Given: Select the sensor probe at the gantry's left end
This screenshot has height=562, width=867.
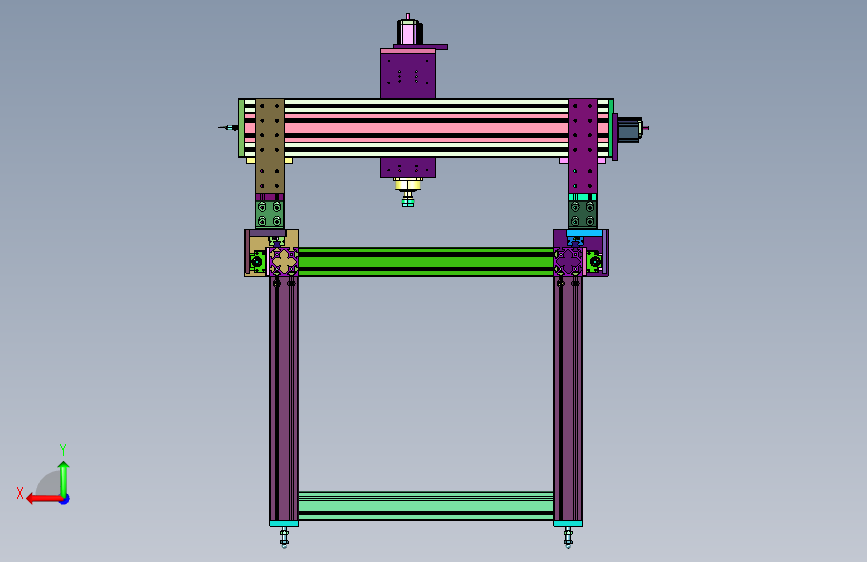Looking at the screenshot, I should [228, 128].
